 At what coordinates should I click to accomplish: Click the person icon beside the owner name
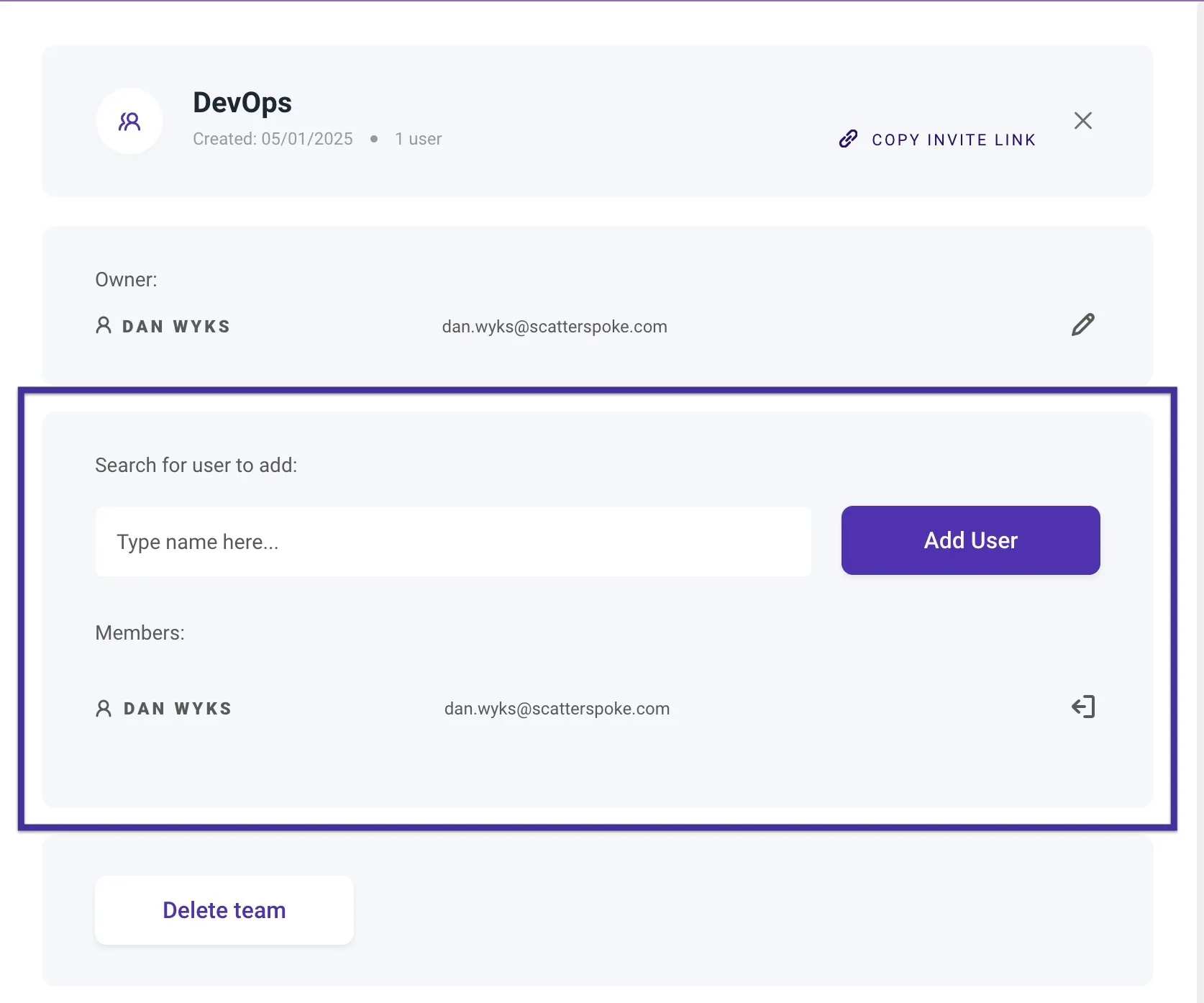(x=104, y=326)
